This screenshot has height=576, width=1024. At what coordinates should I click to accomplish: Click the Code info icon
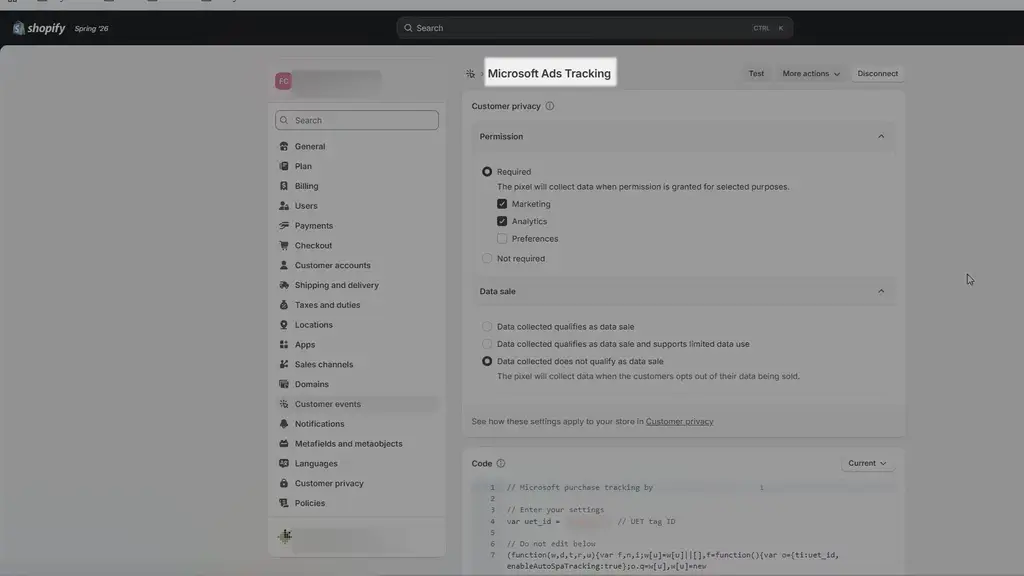click(501, 463)
